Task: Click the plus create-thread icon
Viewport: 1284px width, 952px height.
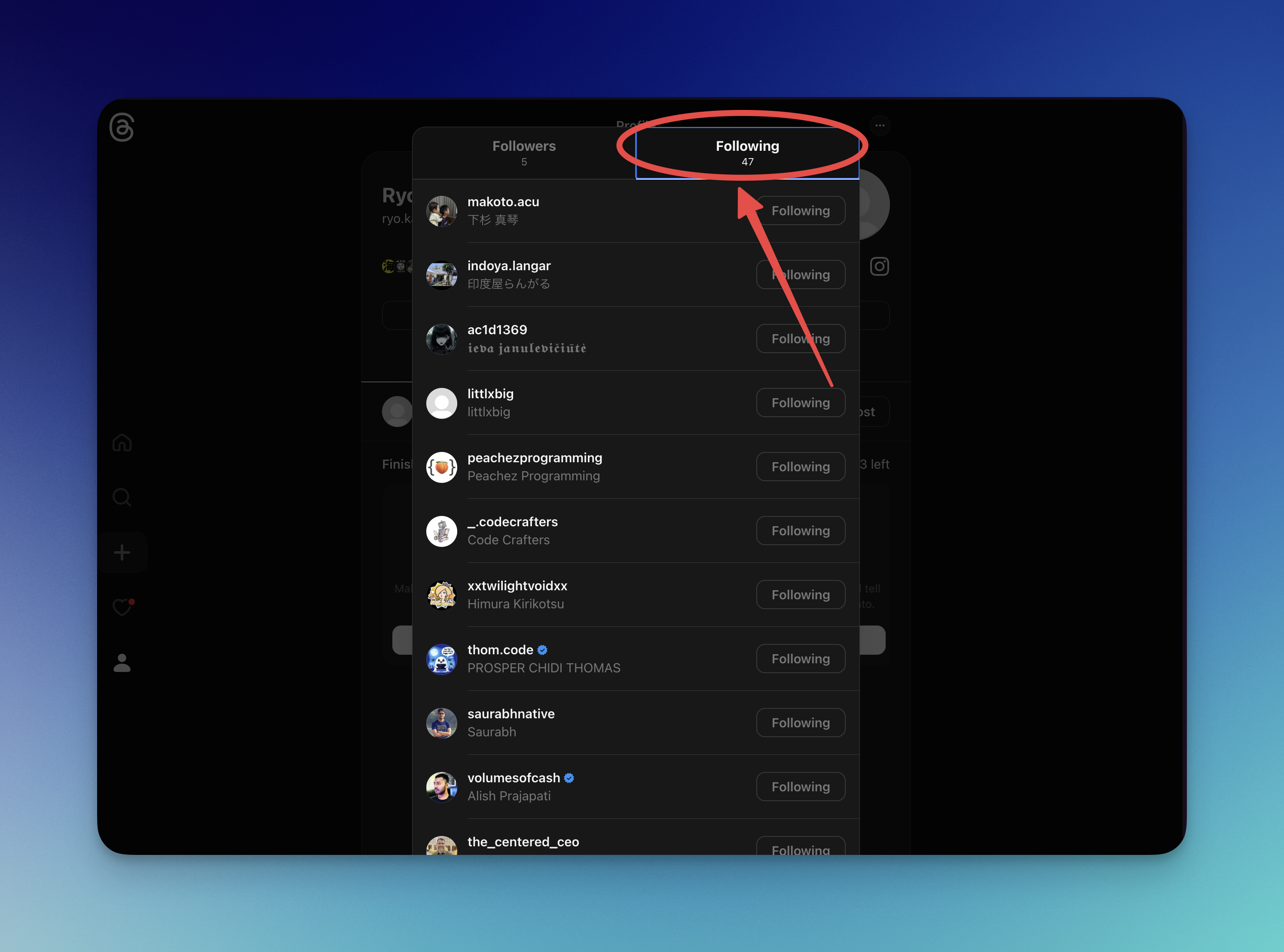Action: click(x=122, y=552)
